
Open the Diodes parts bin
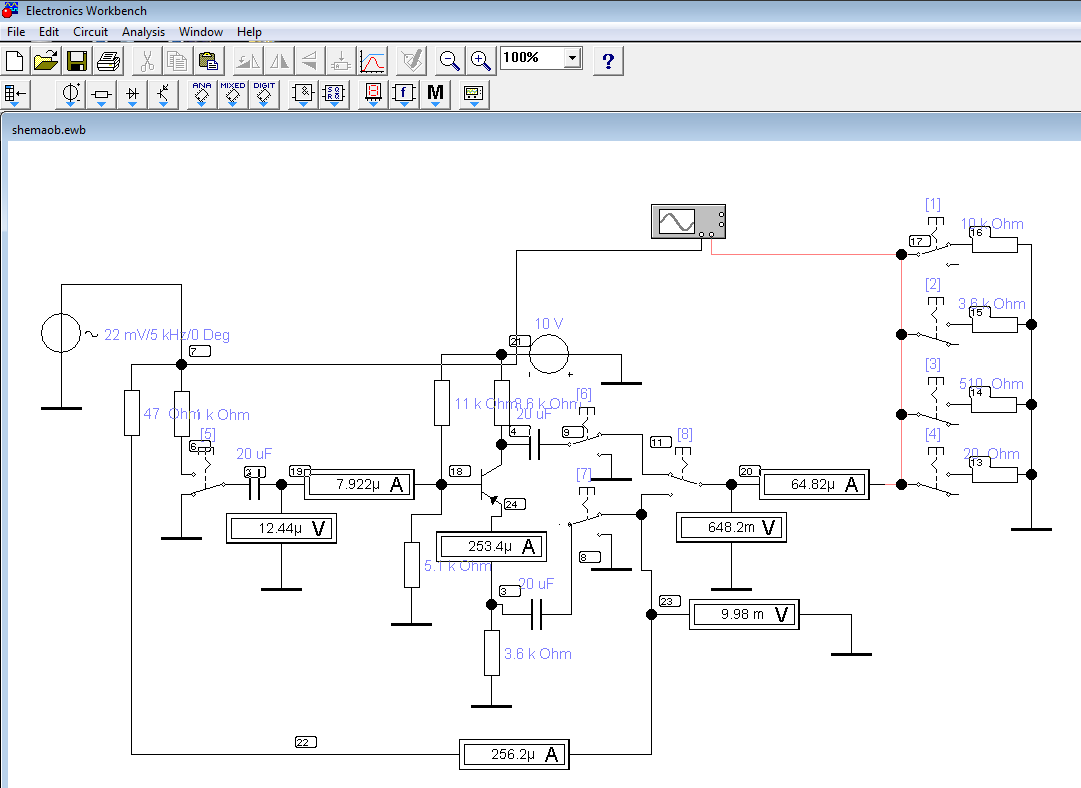[x=133, y=95]
